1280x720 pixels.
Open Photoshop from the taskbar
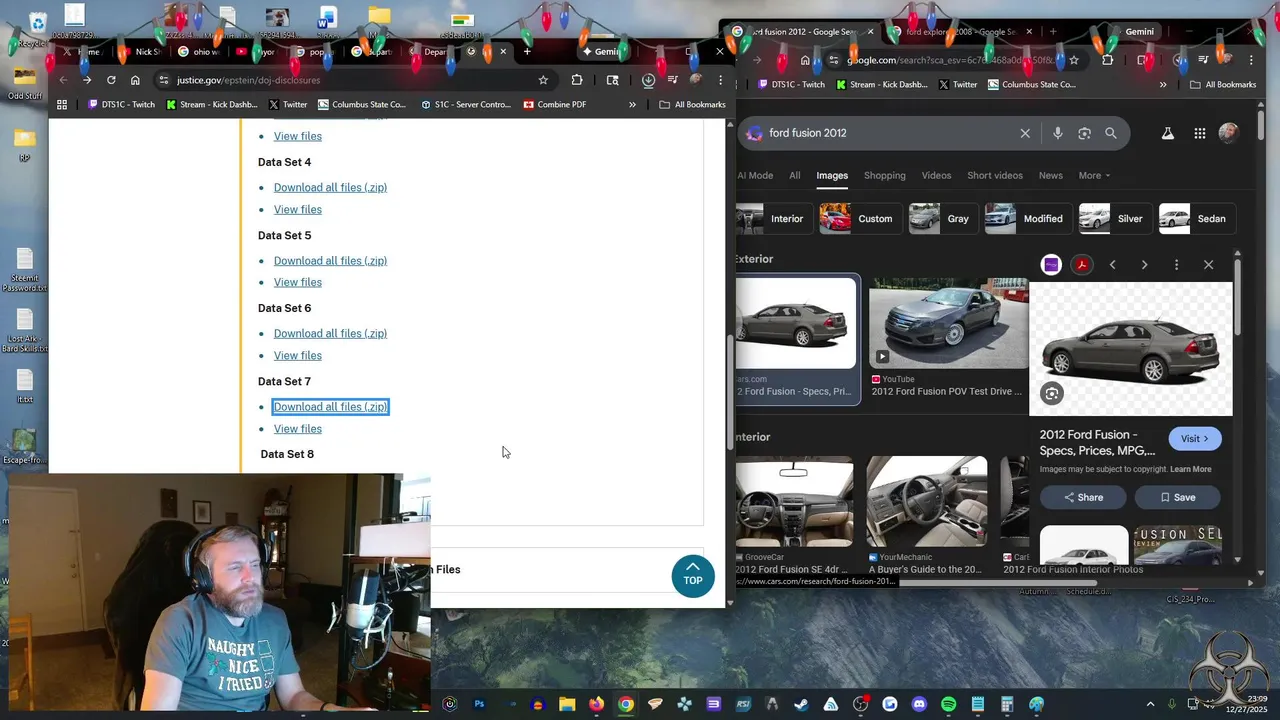coord(479,704)
